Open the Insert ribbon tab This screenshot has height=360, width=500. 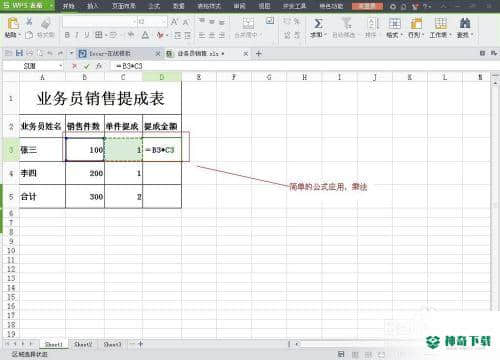[x=92, y=6]
